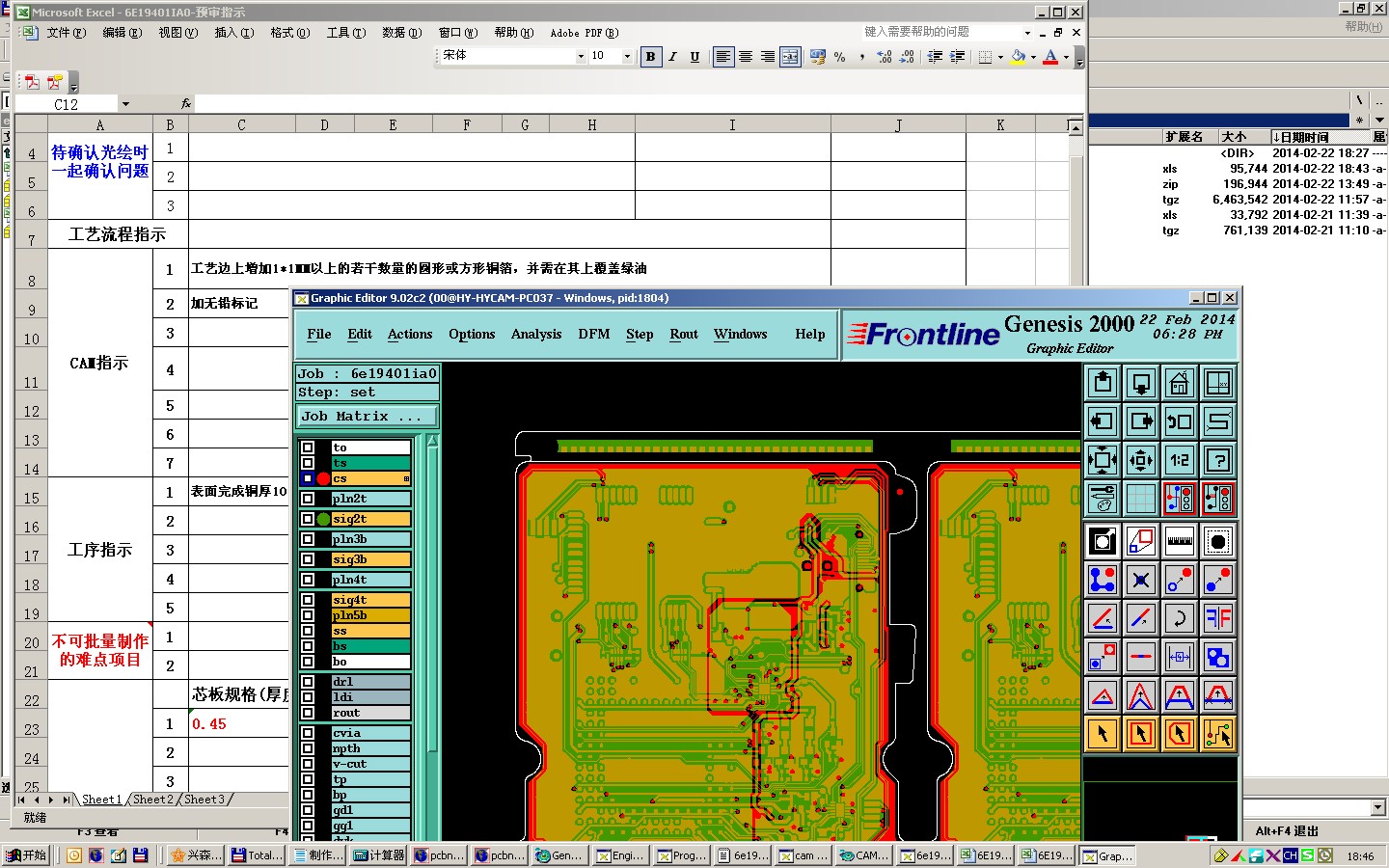Click the pan down icon in Genesis
Screen dimensions: 1389x868
coord(1141,383)
